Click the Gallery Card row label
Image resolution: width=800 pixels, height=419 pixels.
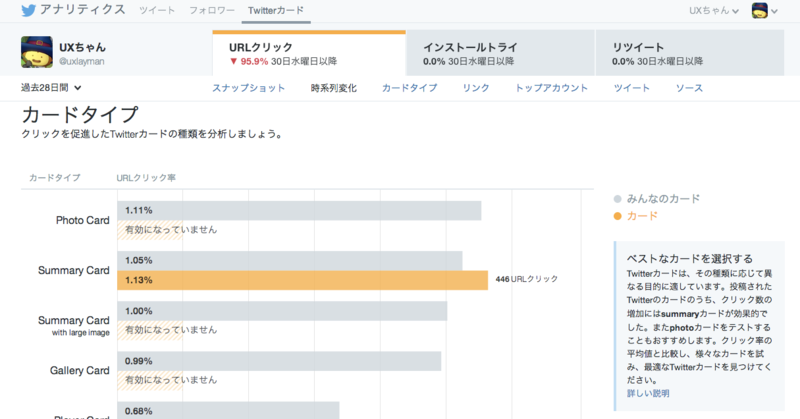click(x=80, y=371)
